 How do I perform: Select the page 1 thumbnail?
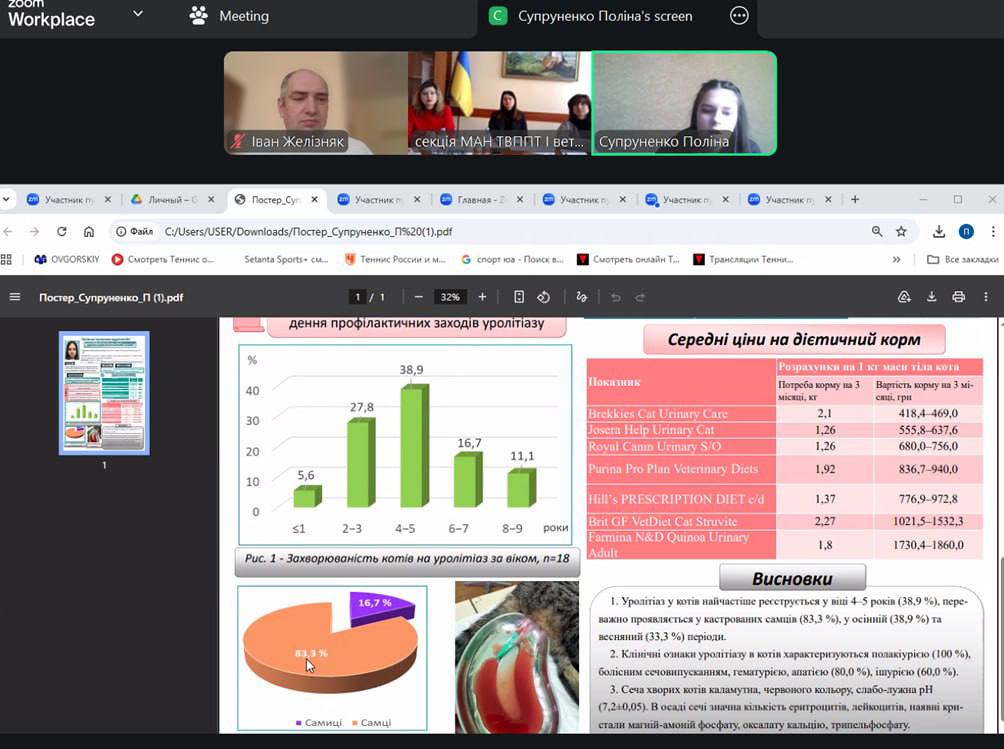(x=104, y=392)
